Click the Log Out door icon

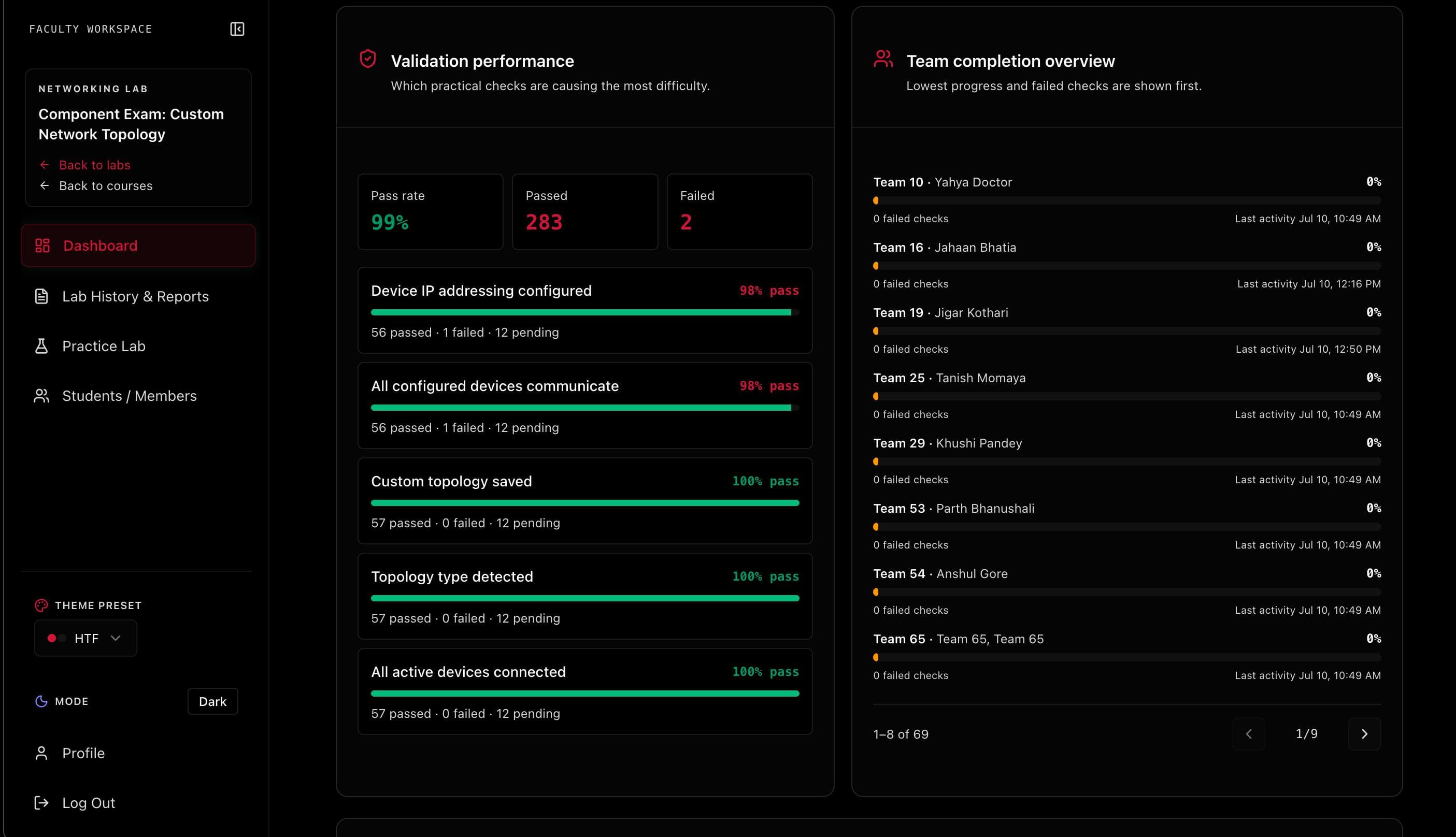[41, 803]
